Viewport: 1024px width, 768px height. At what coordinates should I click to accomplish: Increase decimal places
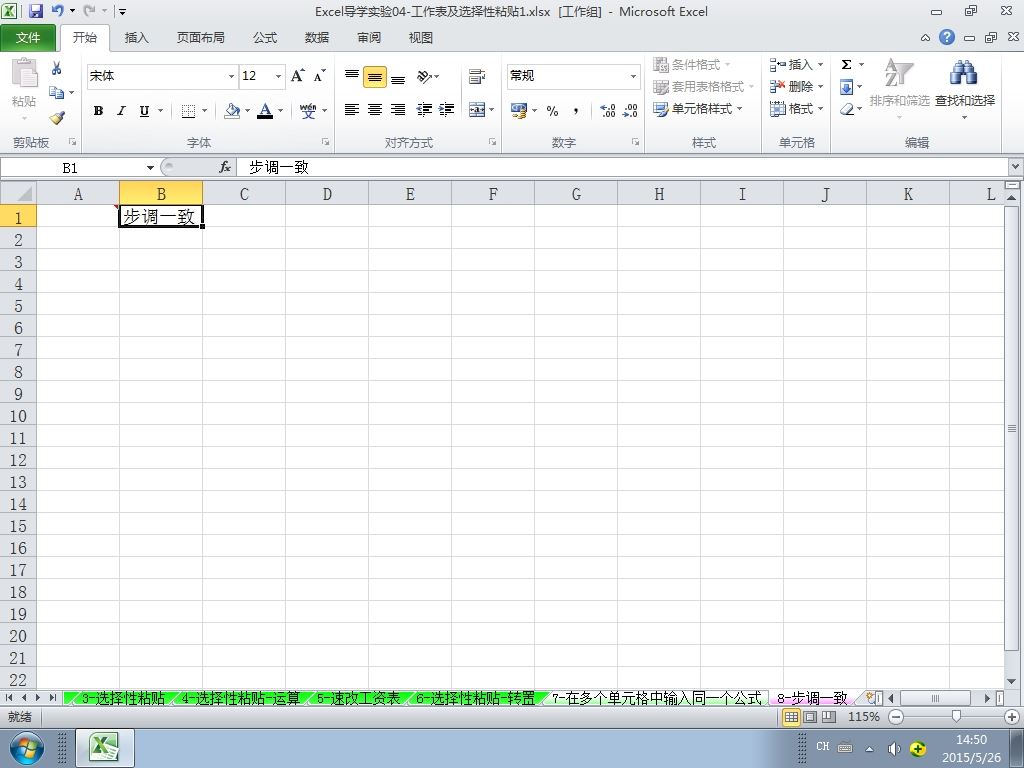(607, 110)
